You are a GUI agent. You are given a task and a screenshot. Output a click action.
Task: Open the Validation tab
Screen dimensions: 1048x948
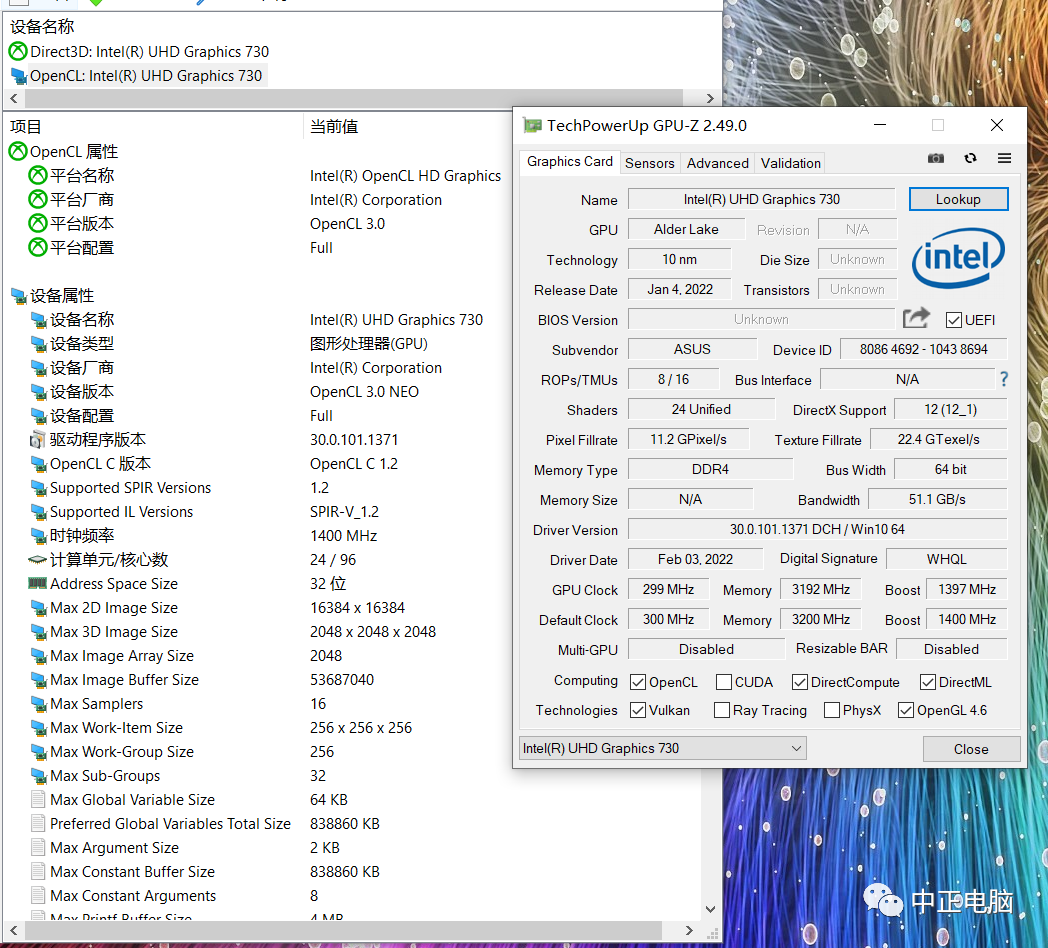tap(791, 163)
